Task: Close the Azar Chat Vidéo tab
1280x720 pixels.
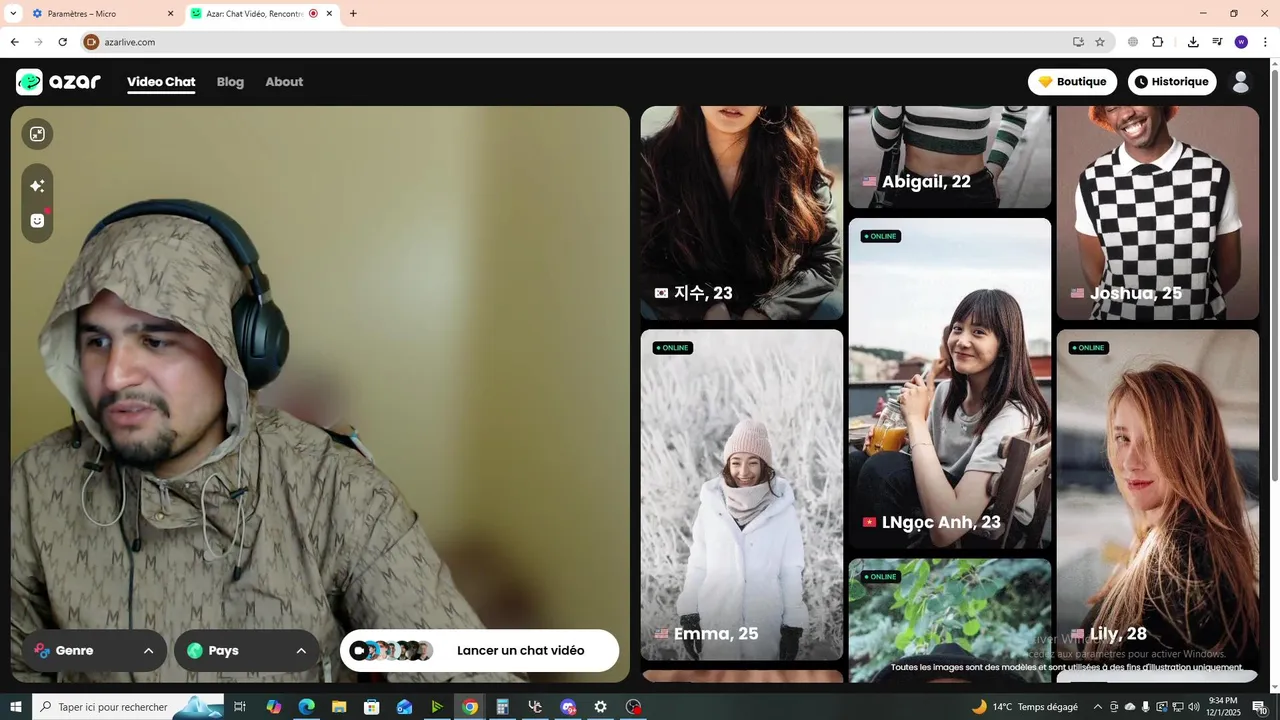Action: coord(329,14)
